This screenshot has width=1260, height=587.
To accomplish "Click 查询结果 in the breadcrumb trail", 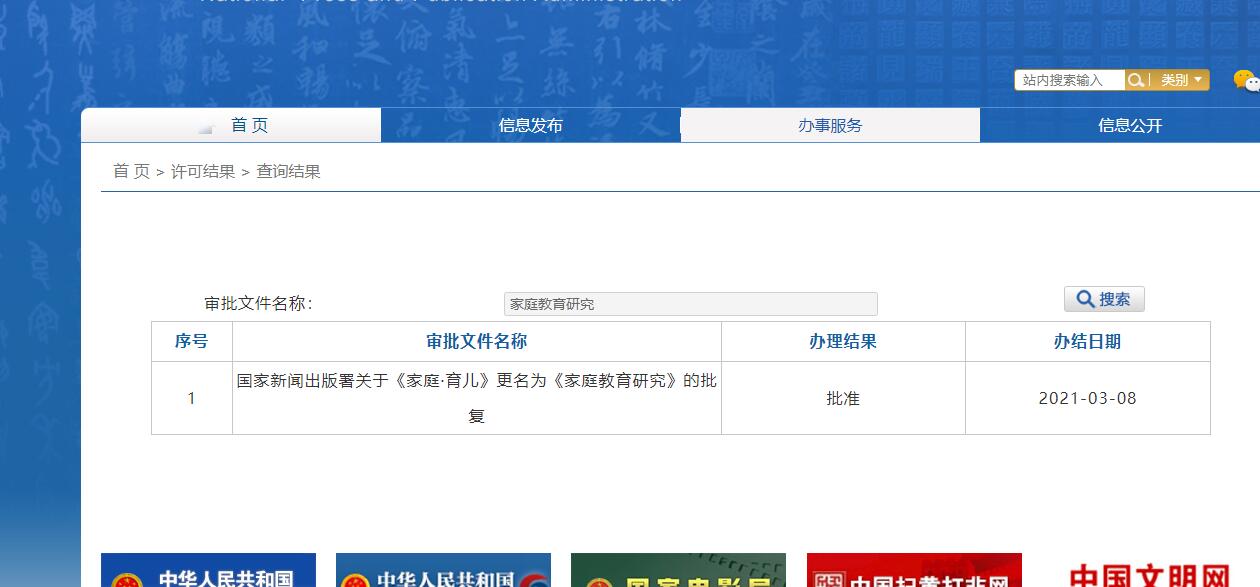I will (x=288, y=171).
